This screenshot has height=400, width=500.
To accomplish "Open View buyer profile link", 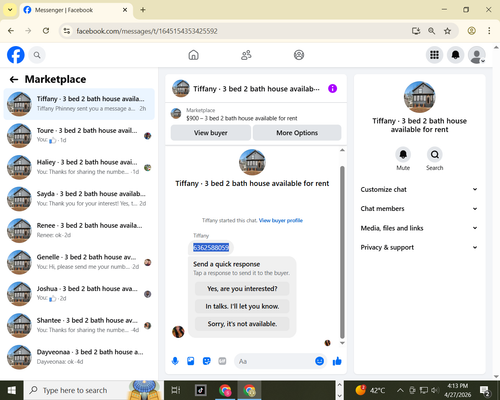I will (281, 220).
